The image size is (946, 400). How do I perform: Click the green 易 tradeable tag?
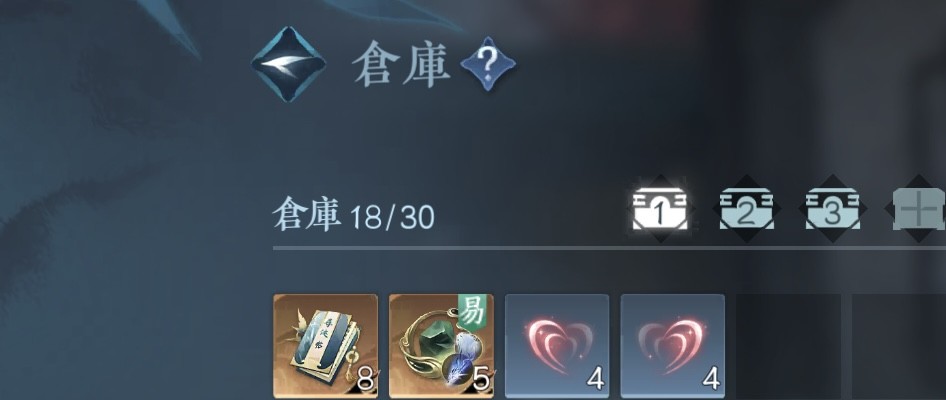pyautogui.click(x=472, y=313)
